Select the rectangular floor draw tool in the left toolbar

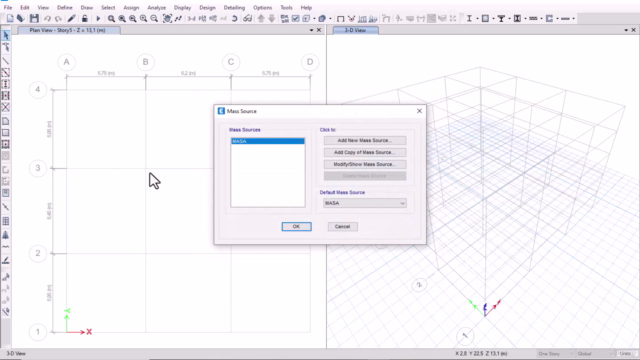tap(6, 133)
